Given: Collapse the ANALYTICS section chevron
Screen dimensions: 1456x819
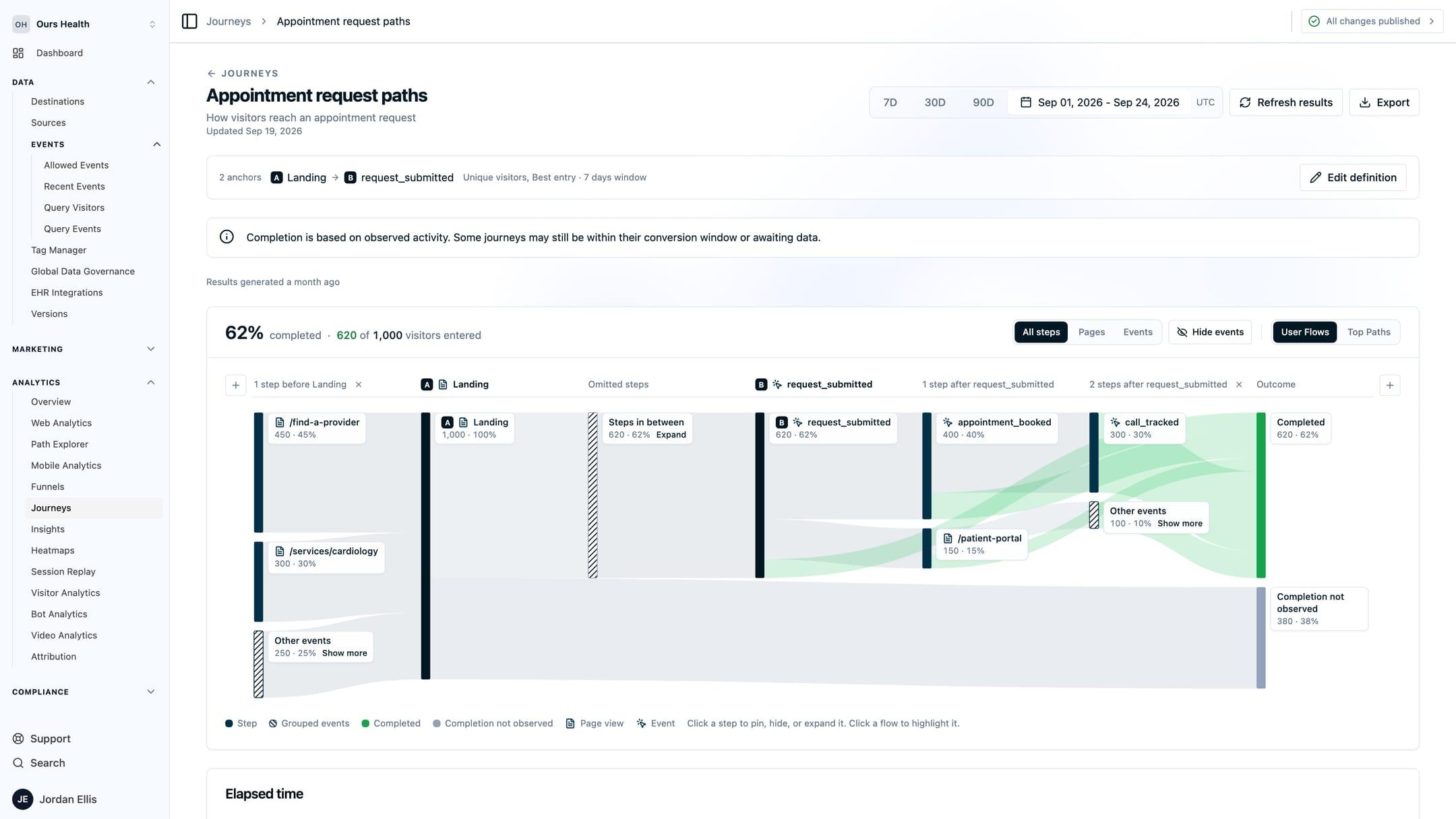Looking at the screenshot, I should click(x=151, y=383).
